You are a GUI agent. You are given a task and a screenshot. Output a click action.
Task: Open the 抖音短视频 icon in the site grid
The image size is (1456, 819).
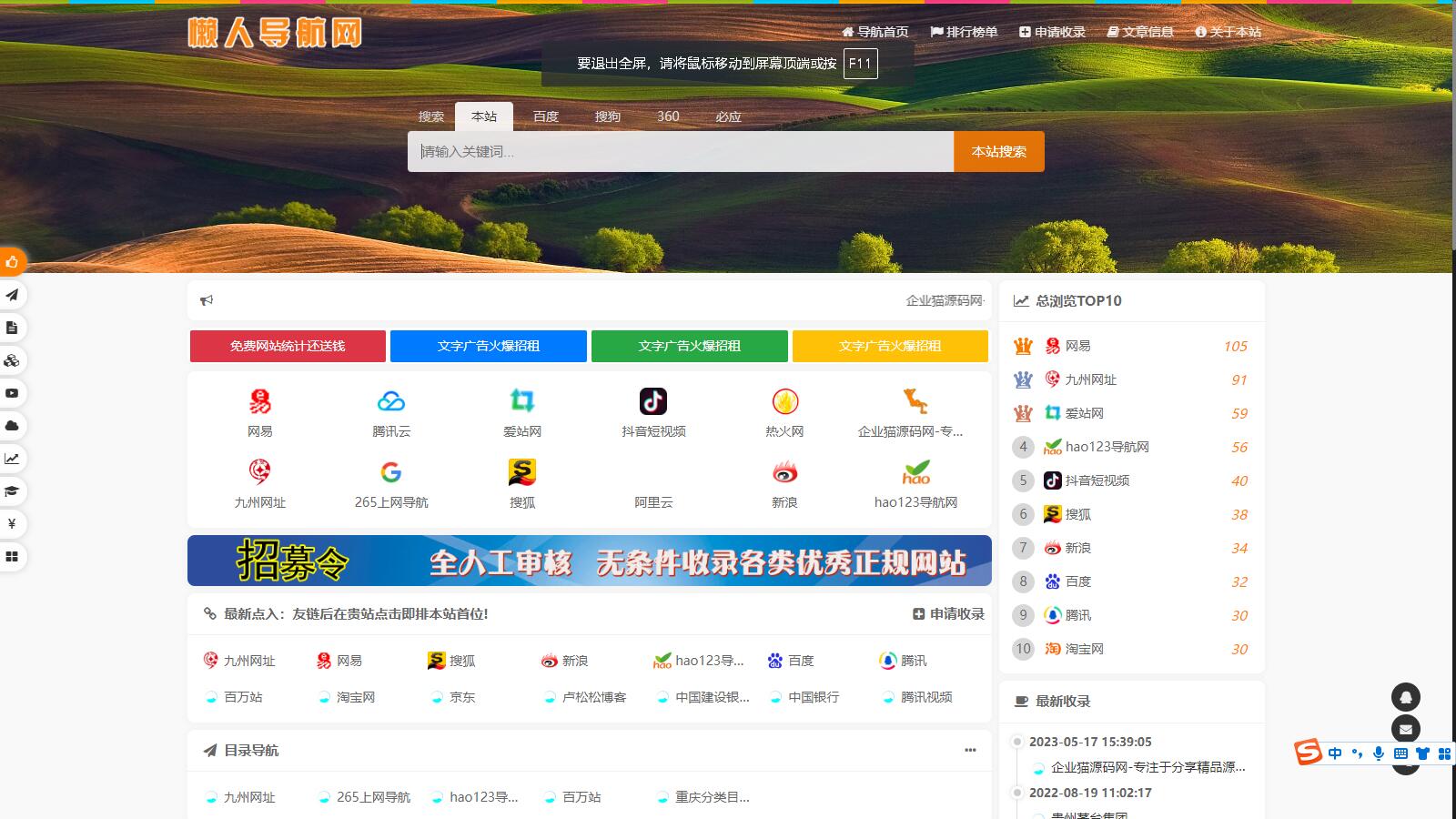[653, 401]
